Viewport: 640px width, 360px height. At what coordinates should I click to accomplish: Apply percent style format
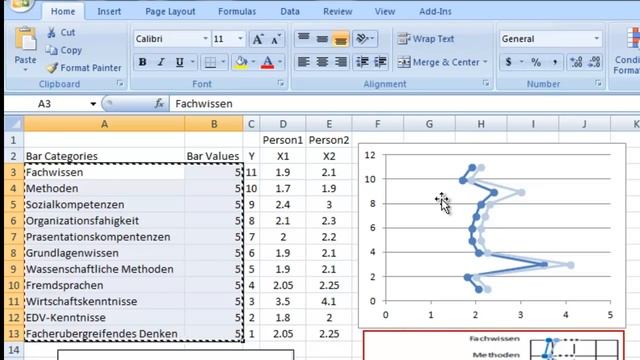(x=536, y=62)
